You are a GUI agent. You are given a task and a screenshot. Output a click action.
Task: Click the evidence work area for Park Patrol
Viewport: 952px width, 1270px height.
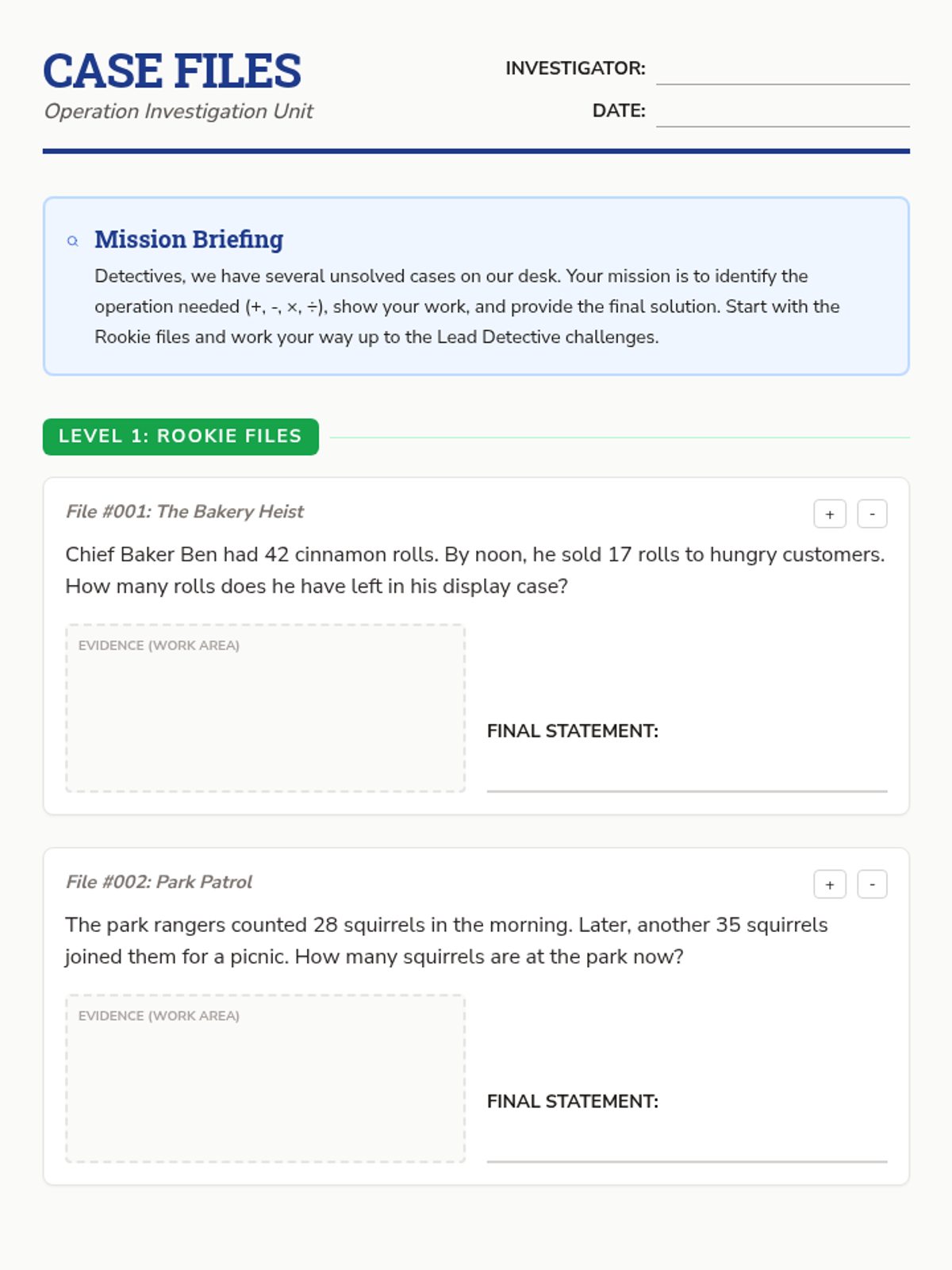[265, 1079]
